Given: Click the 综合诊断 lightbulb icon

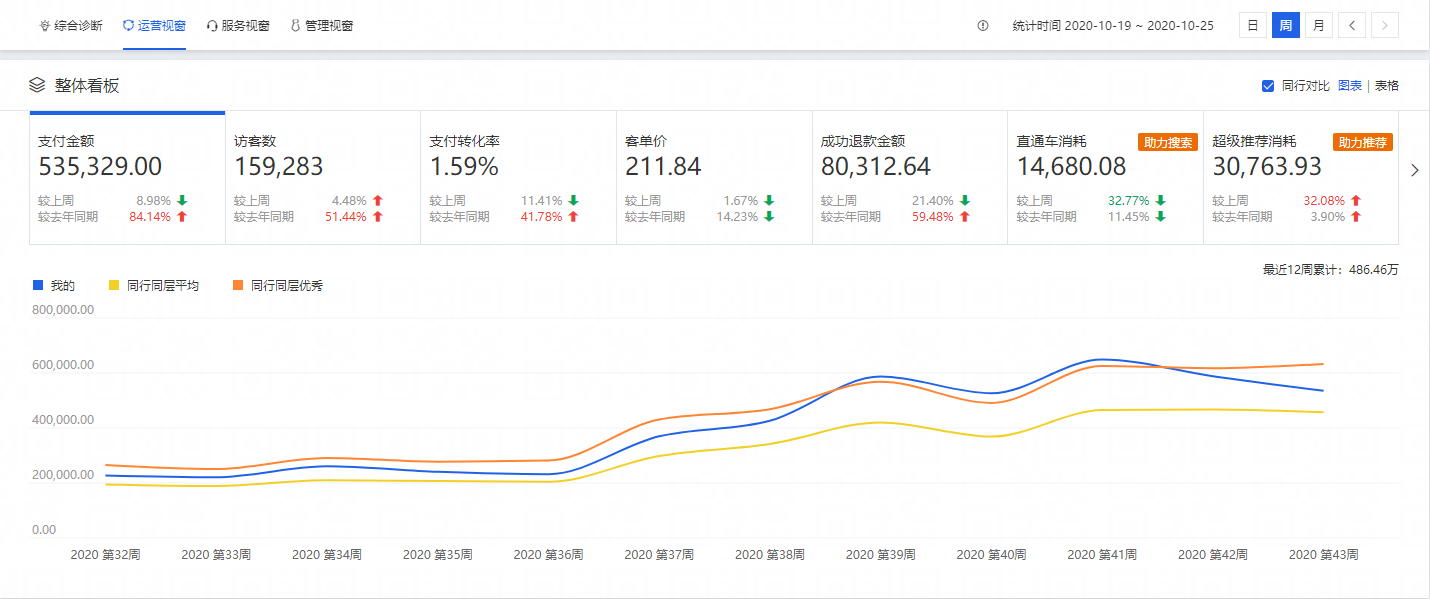Looking at the screenshot, I should tap(44, 26).
